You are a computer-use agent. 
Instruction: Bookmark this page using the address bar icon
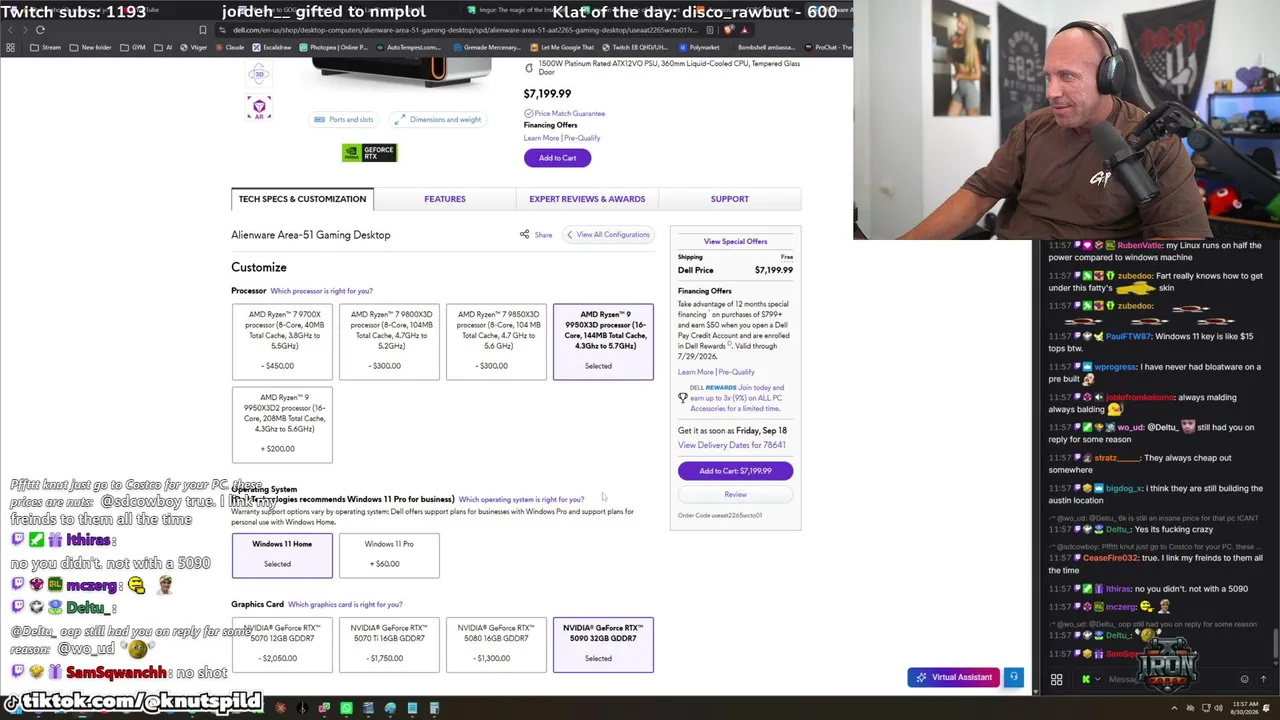coord(203,30)
